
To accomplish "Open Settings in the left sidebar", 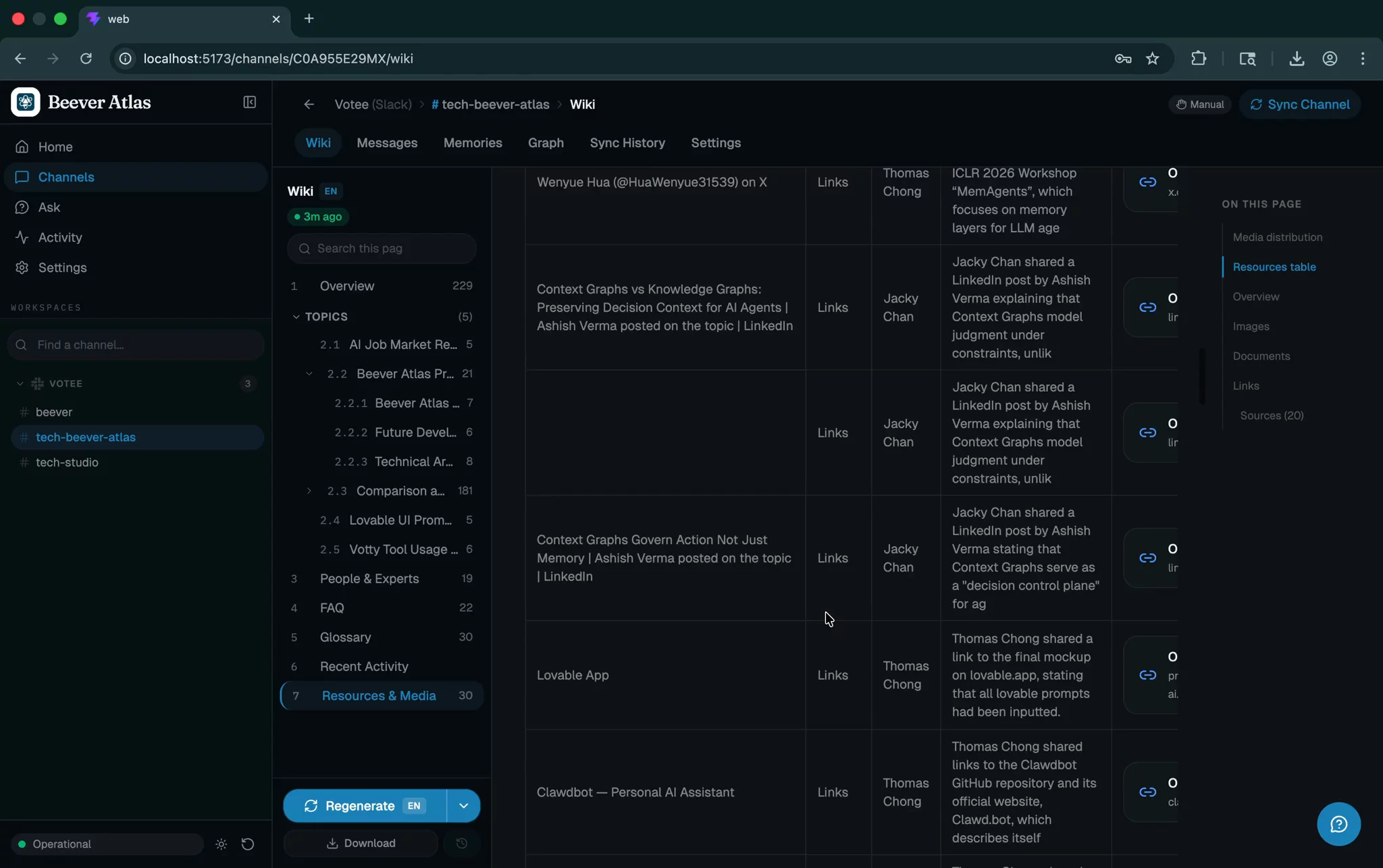I will pyautogui.click(x=135, y=268).
